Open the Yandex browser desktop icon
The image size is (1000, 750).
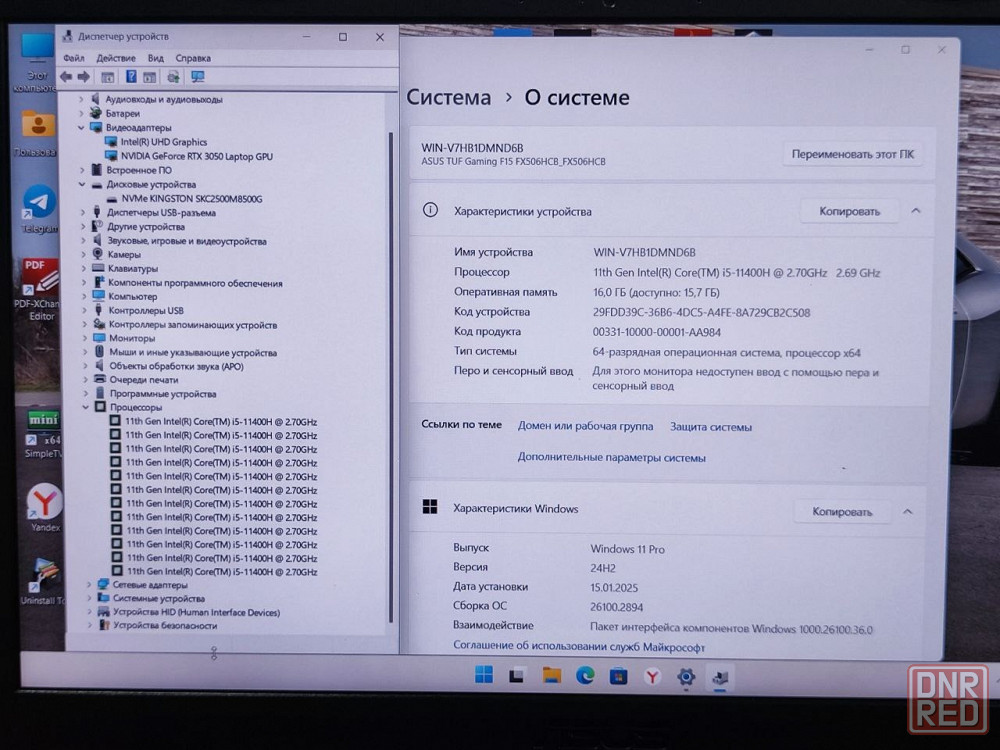coord(45,508)
